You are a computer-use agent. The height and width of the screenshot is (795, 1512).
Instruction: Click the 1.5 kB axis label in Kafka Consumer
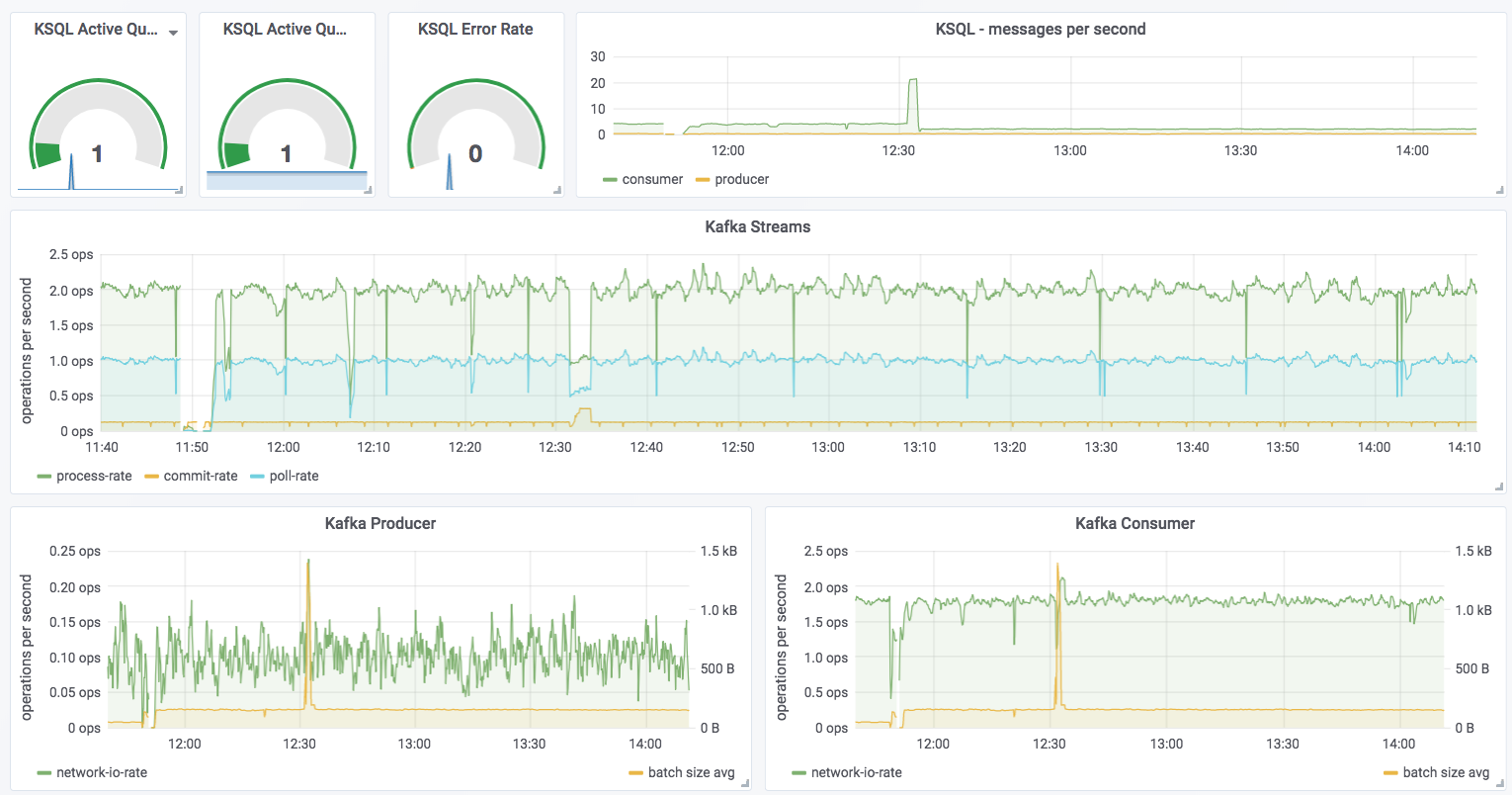(x=1473, y=552)
